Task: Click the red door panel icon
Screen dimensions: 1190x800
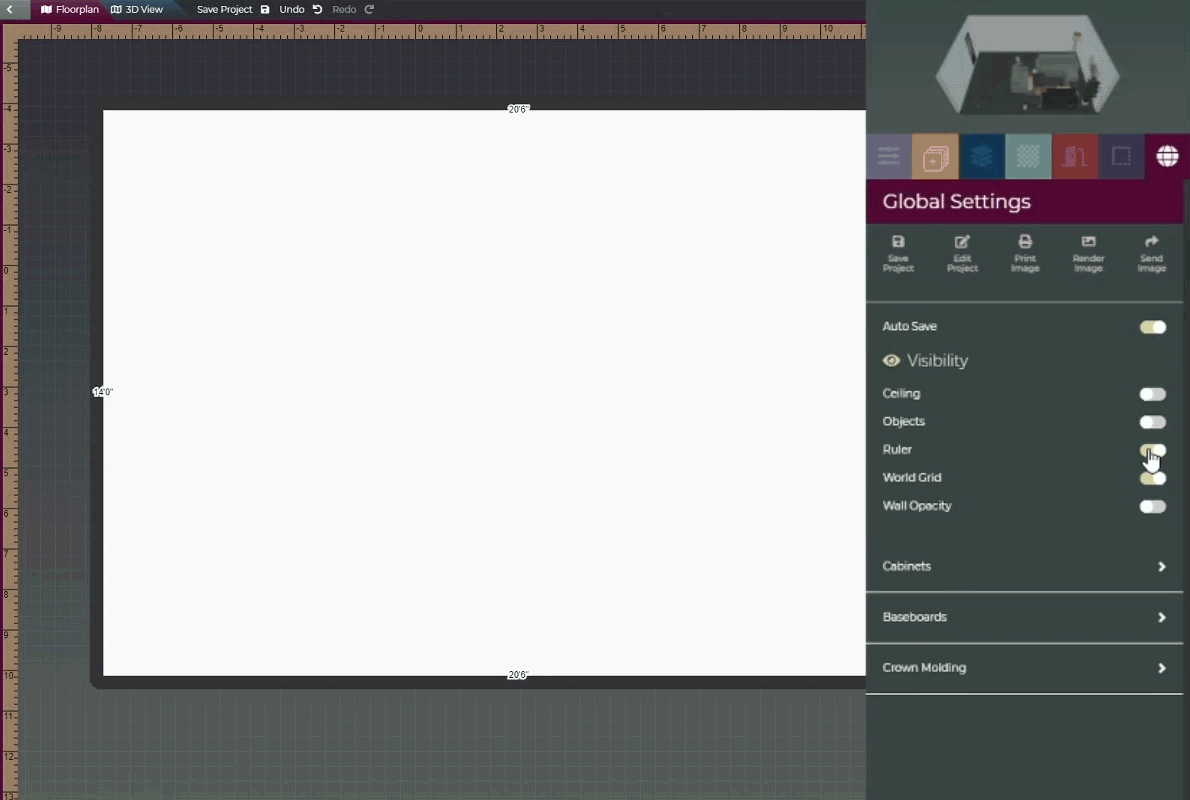Action: (1074, 157)
